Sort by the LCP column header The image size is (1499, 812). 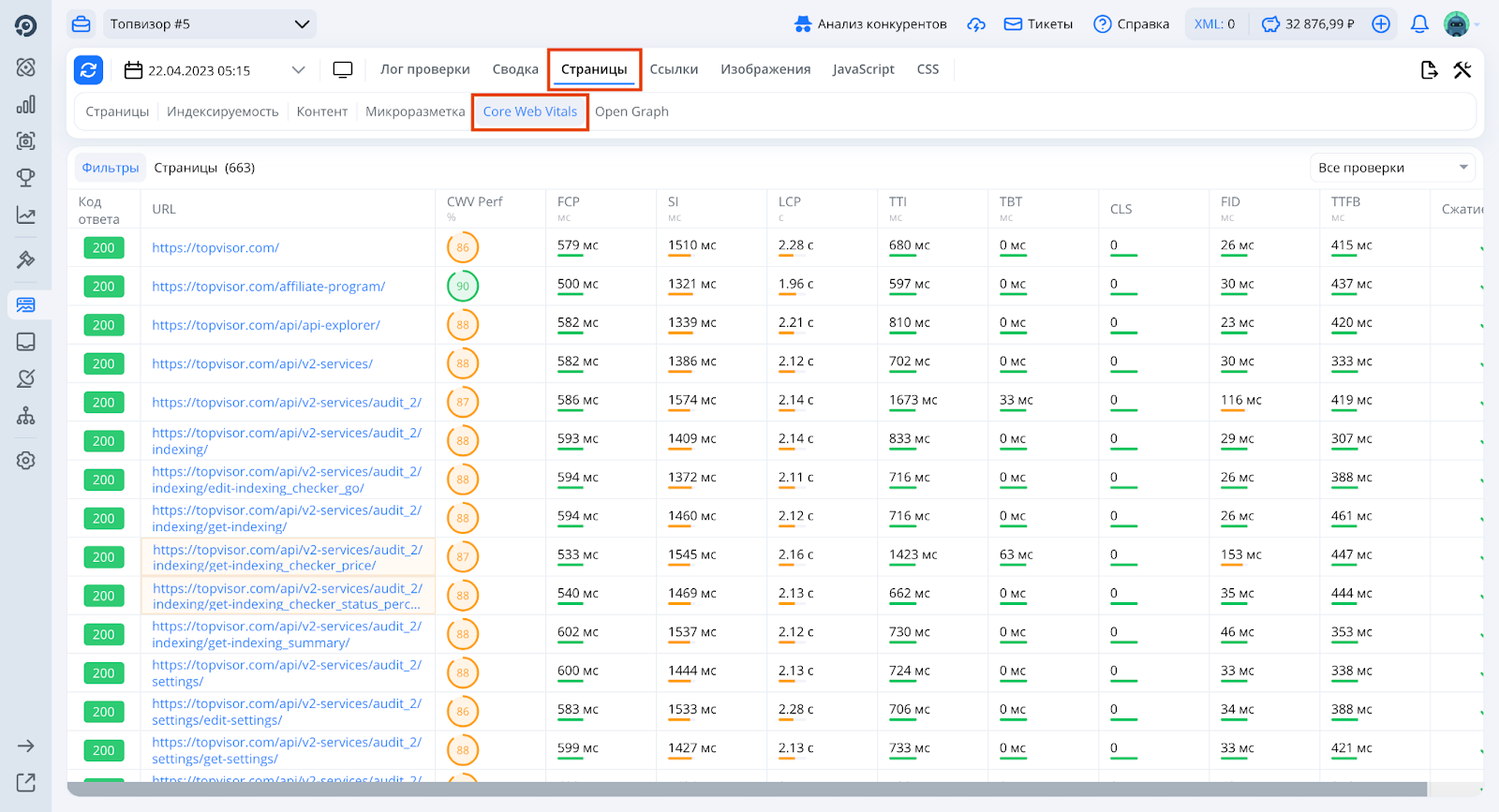point(790,202)
